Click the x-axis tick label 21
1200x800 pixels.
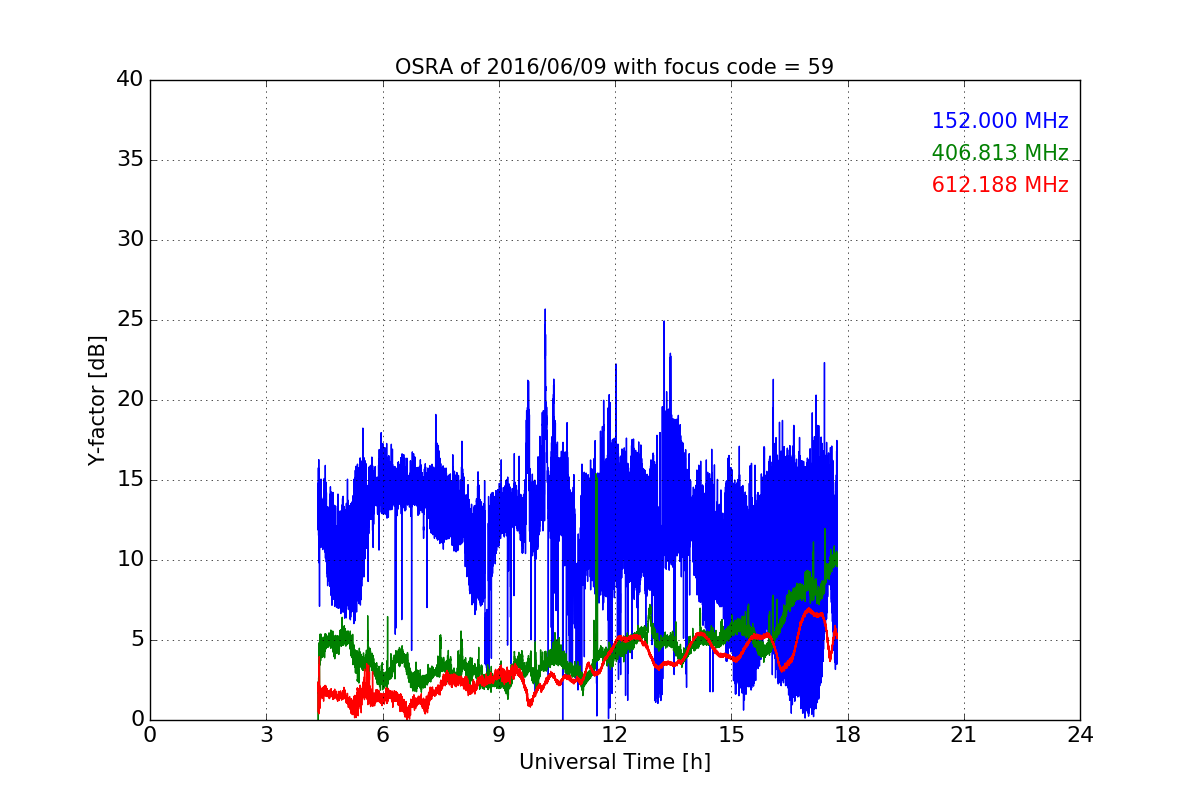964,734
